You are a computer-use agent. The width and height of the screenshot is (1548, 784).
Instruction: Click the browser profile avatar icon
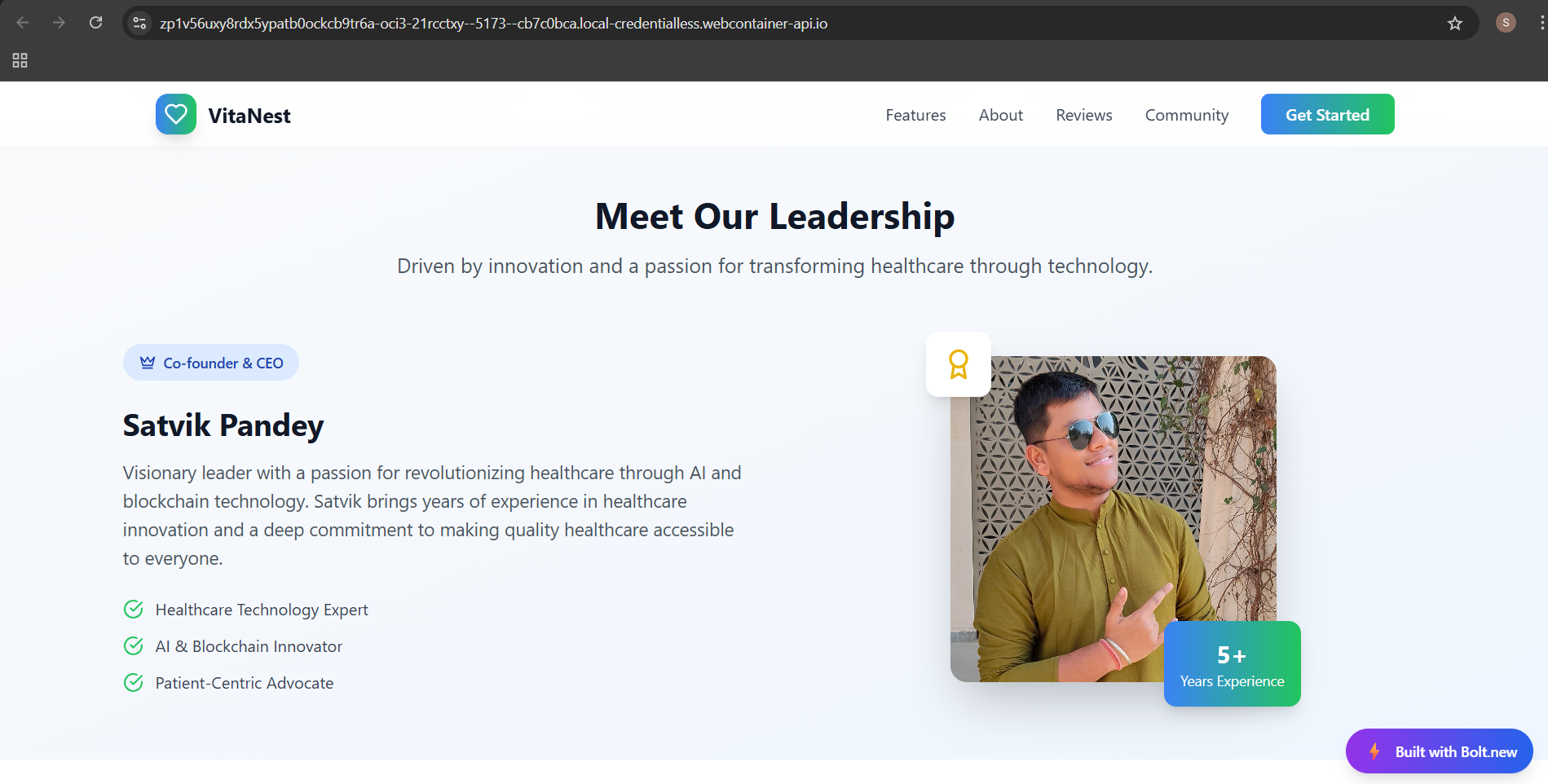pyautogui.click(x=1506, y=23)
